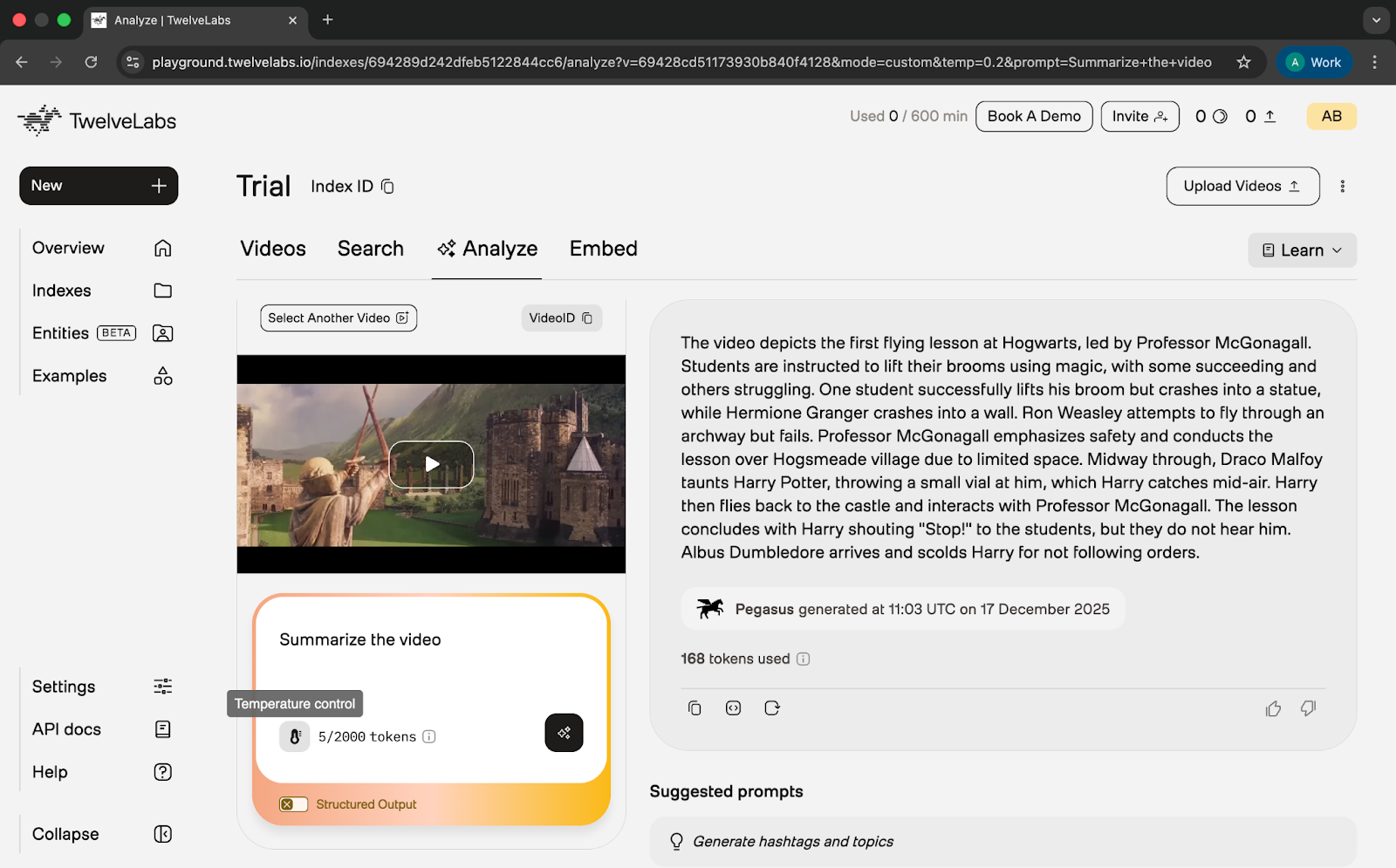Click Select Another Video button
Viewport: 1396px width, 868px height.
click(339, 318)
